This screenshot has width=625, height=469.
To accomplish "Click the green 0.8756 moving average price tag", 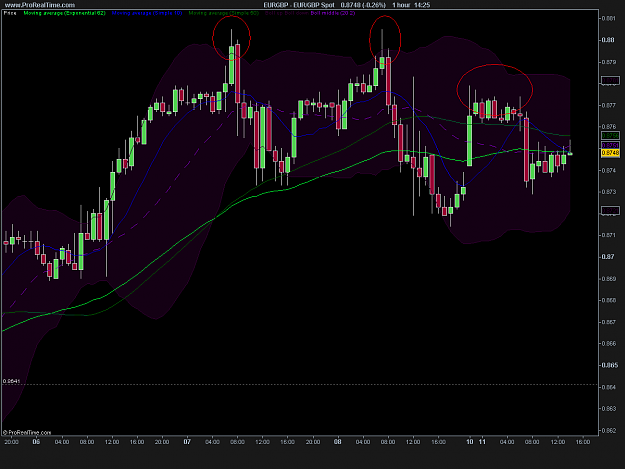I will (x=610, y=136).
